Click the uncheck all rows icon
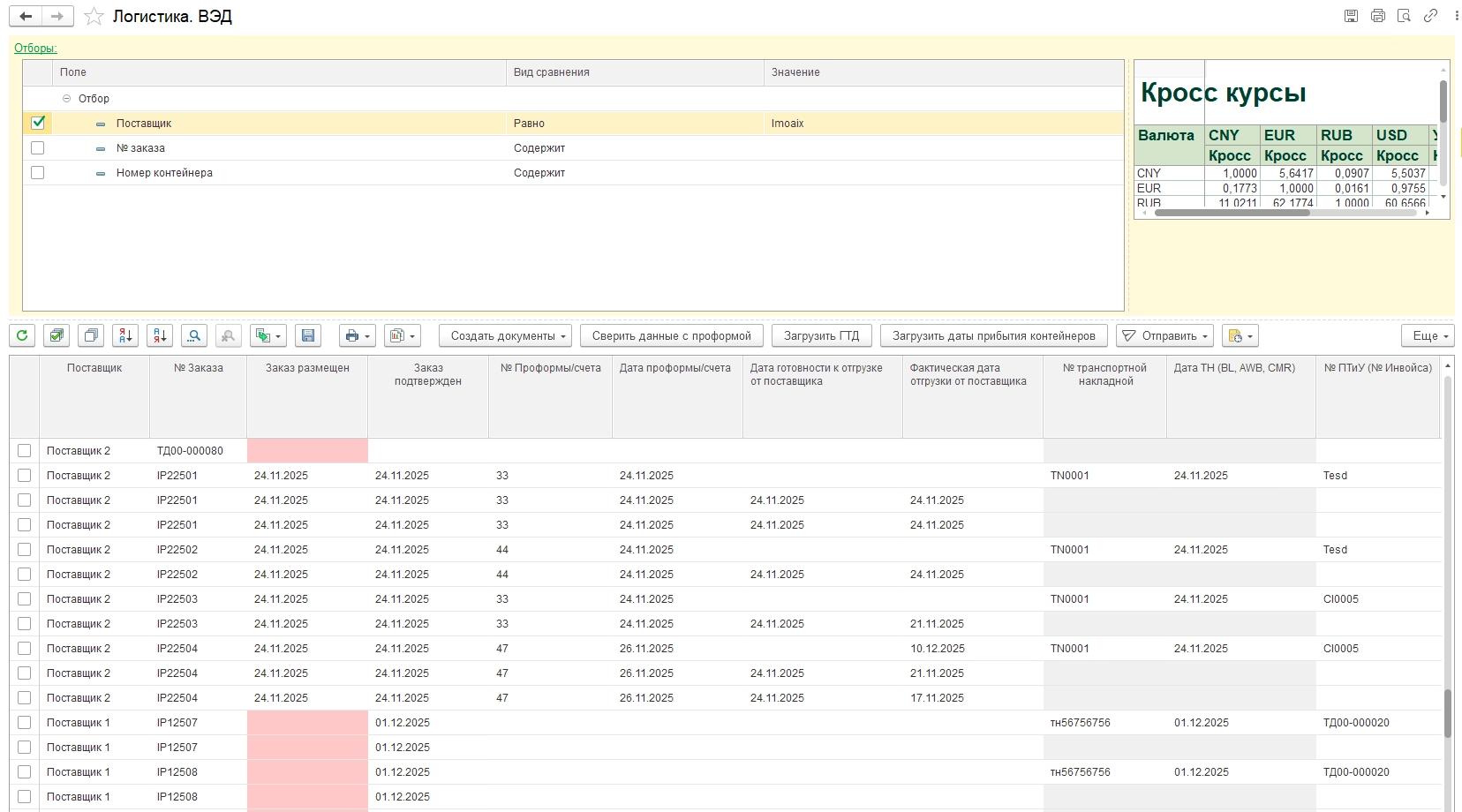The image size is (1462, 812). (91, 335)
